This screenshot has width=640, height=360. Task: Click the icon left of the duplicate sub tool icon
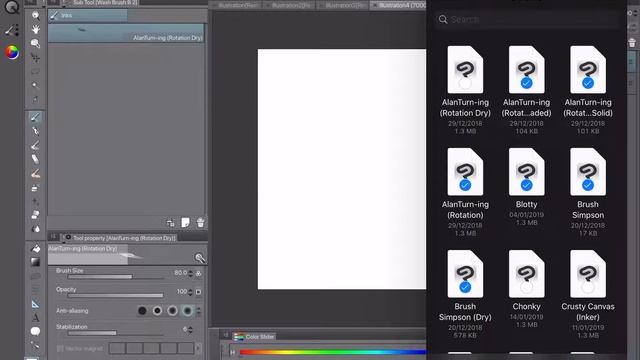170,222
